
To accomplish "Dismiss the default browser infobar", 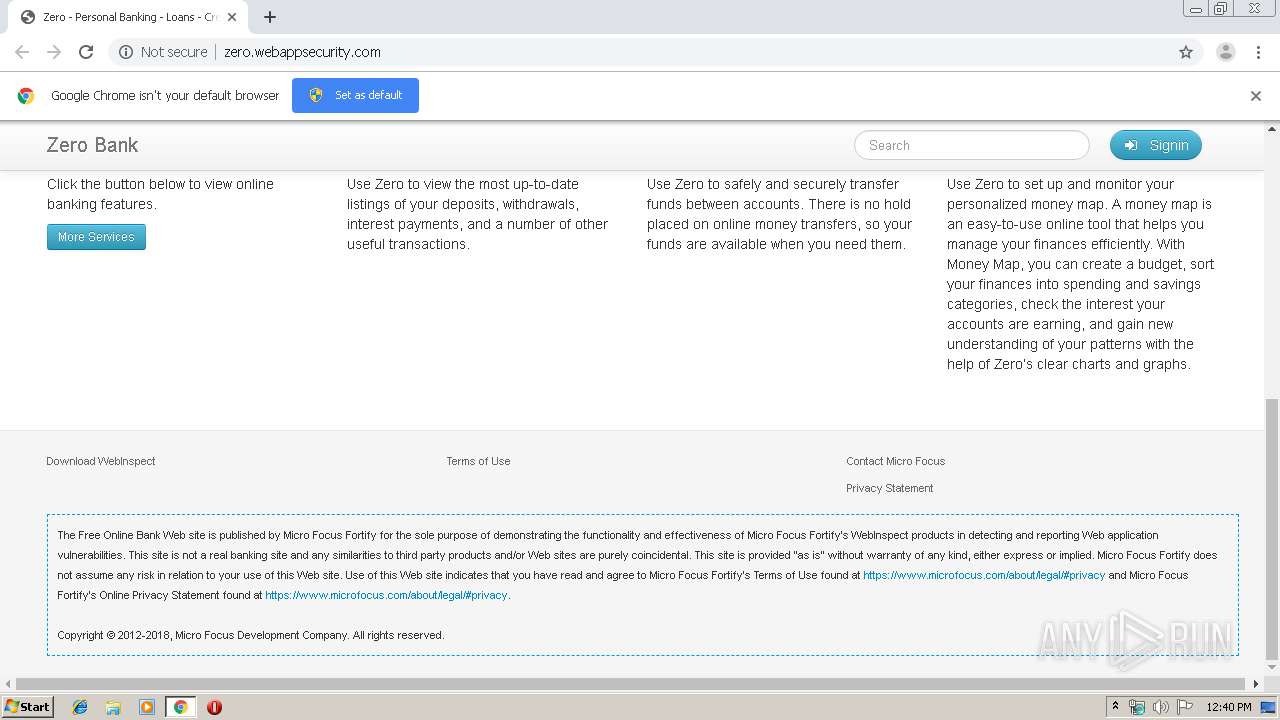I will click(1256, 96).
